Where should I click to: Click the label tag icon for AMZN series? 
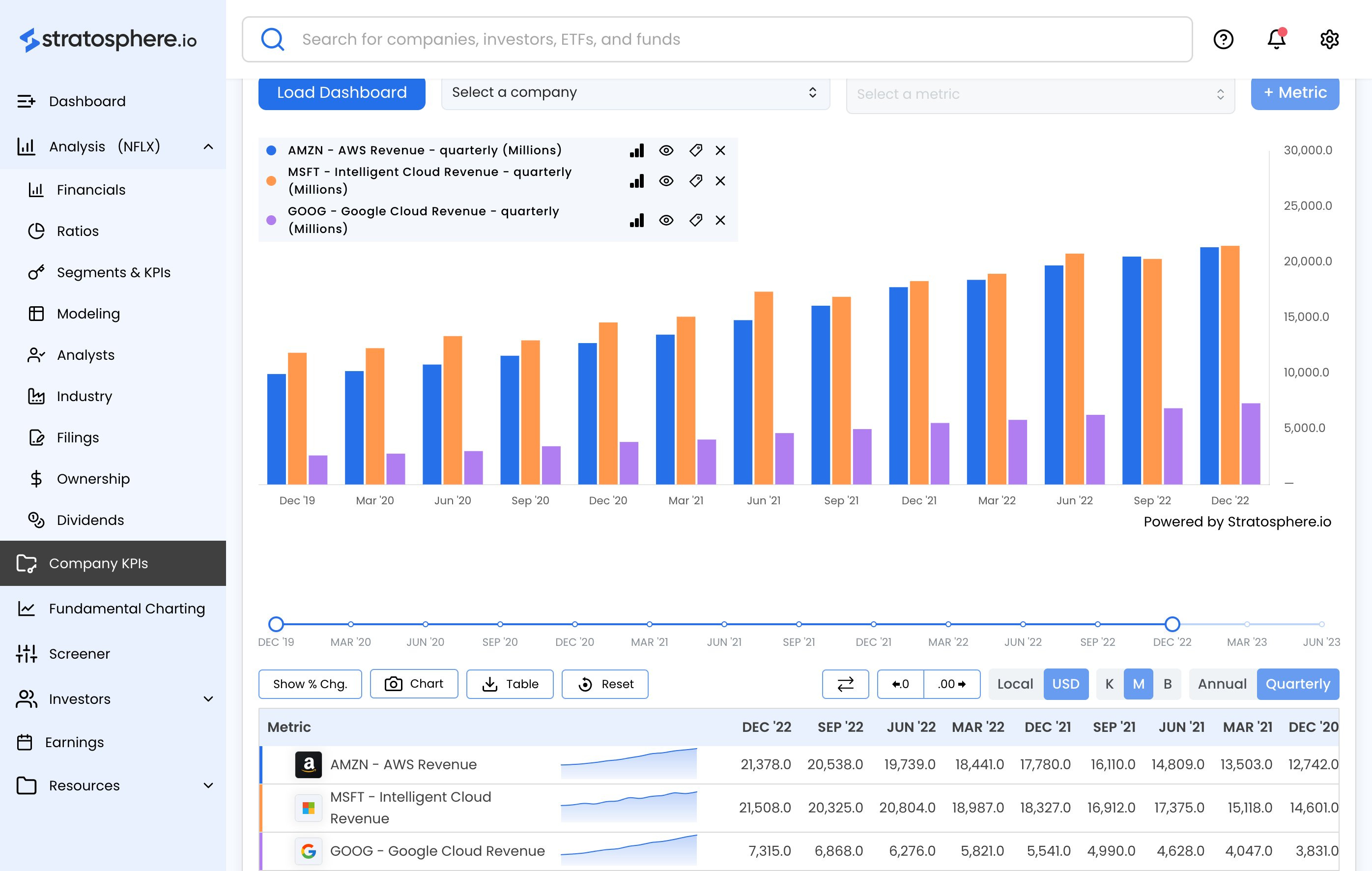pos(695,150)
